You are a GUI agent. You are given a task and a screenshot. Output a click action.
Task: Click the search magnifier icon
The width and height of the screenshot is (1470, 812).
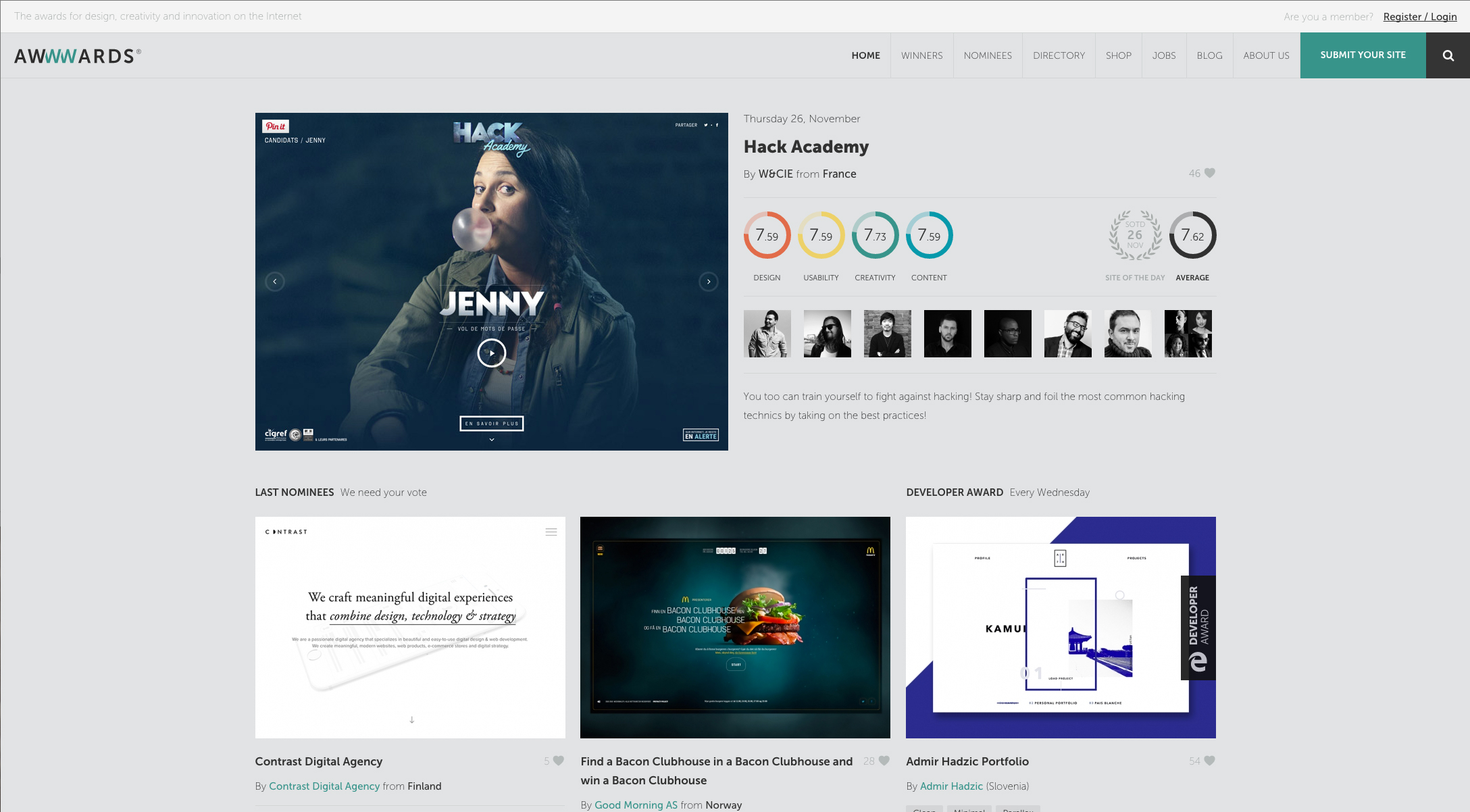(x=1448, y=55)
